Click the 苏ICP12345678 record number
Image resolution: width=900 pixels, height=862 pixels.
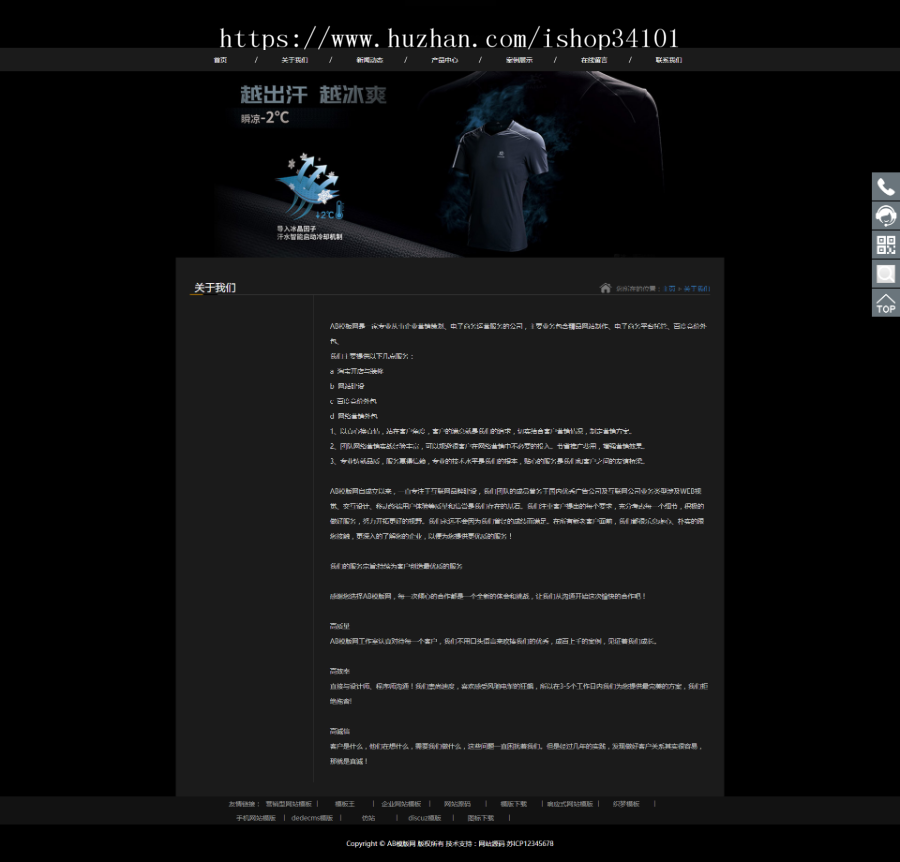coord(530,844)
